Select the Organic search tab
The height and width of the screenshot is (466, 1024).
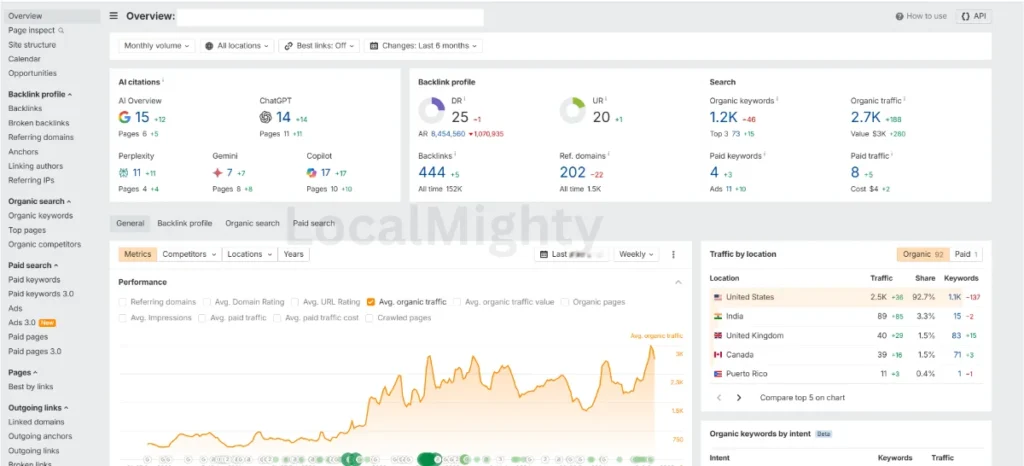[252, 223]
